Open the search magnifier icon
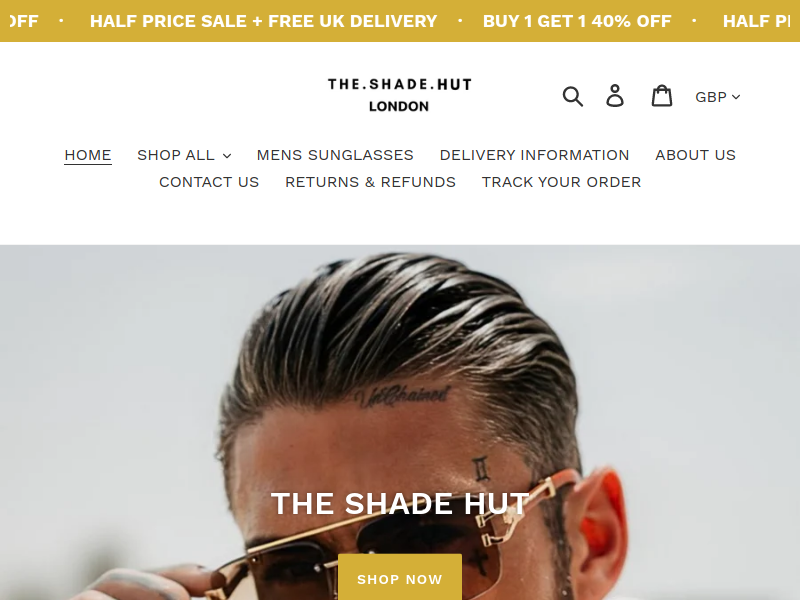Viewport: 800px width, 600px height. click(572, 96)
